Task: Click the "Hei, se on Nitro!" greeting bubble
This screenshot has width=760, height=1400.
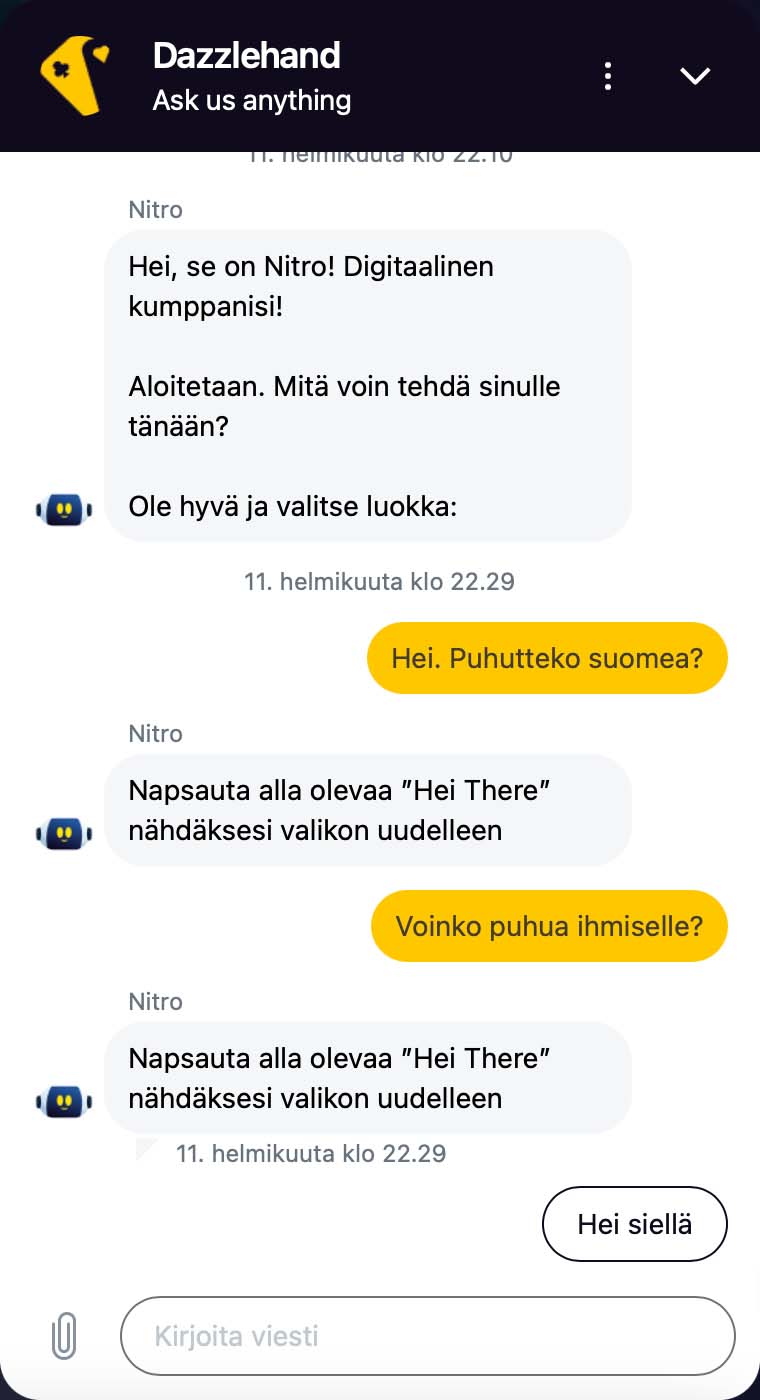Action: [368, 386]
